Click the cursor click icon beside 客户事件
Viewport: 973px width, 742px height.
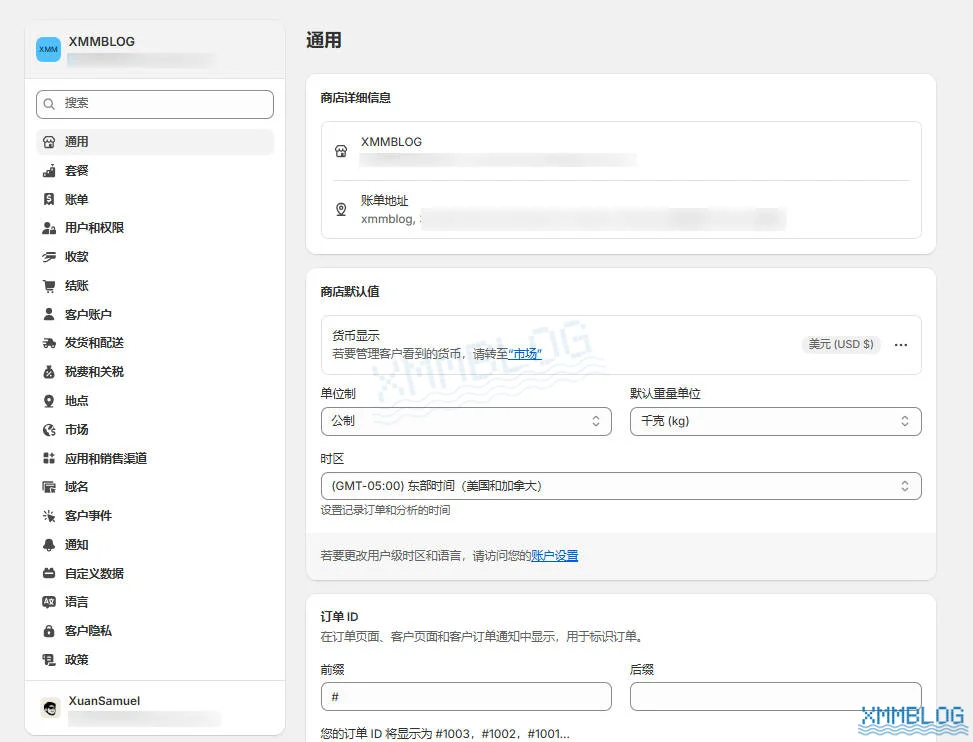tap(49, 516)
